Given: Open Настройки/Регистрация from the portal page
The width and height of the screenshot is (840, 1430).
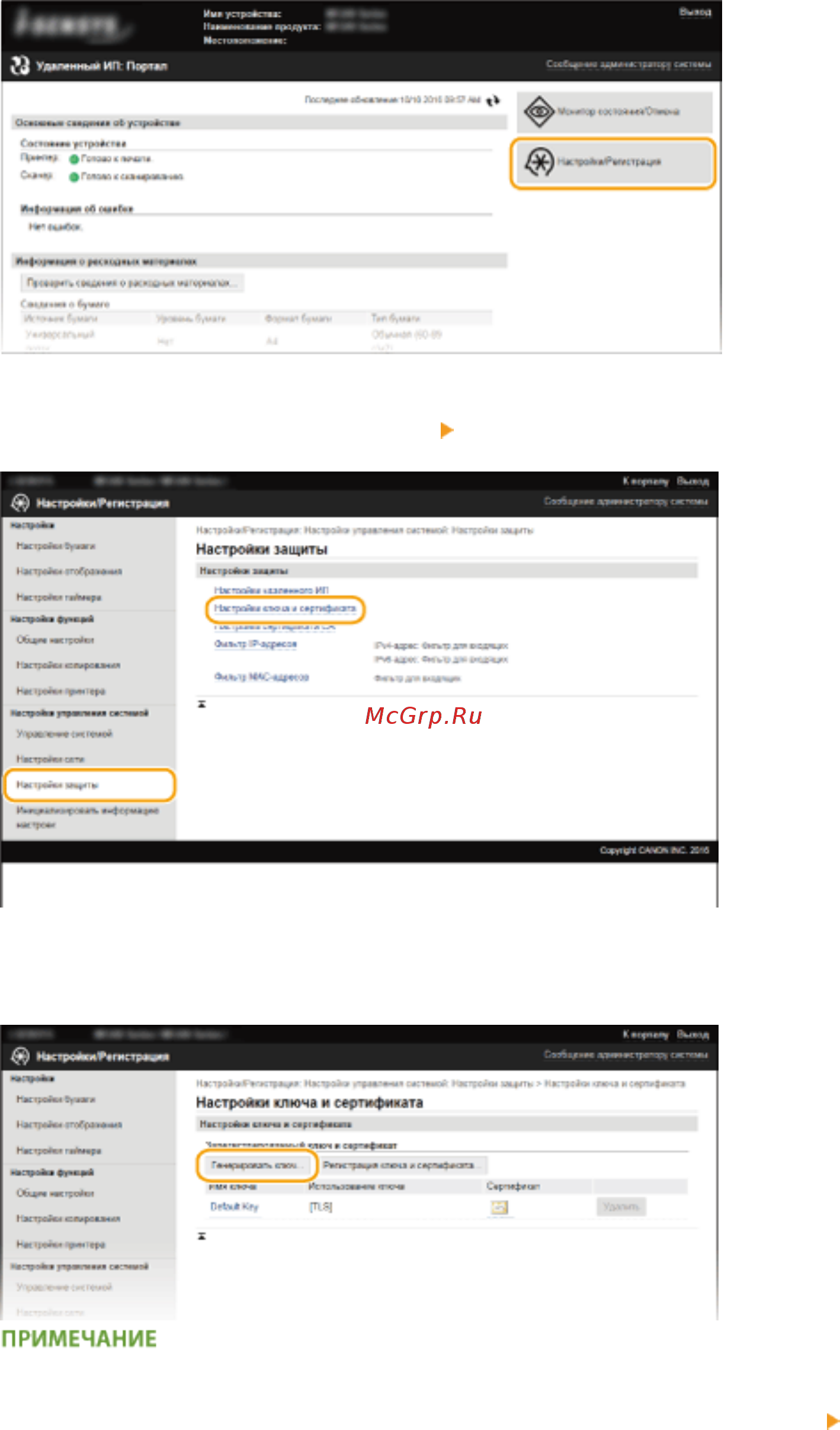Looking at the screenshot, I should pyautogui.click(x=614, y=162).
